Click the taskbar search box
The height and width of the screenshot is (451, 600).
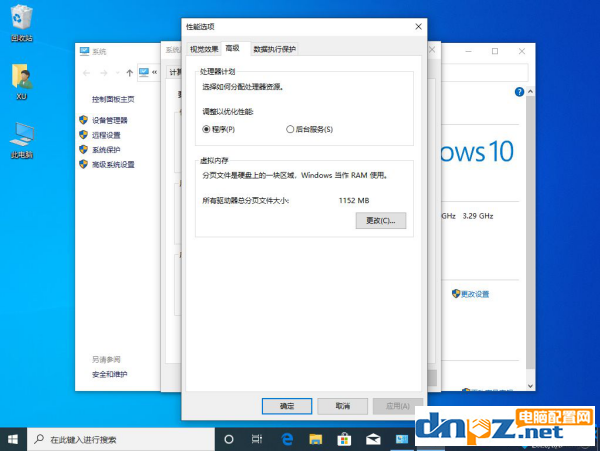click(121, 439)
